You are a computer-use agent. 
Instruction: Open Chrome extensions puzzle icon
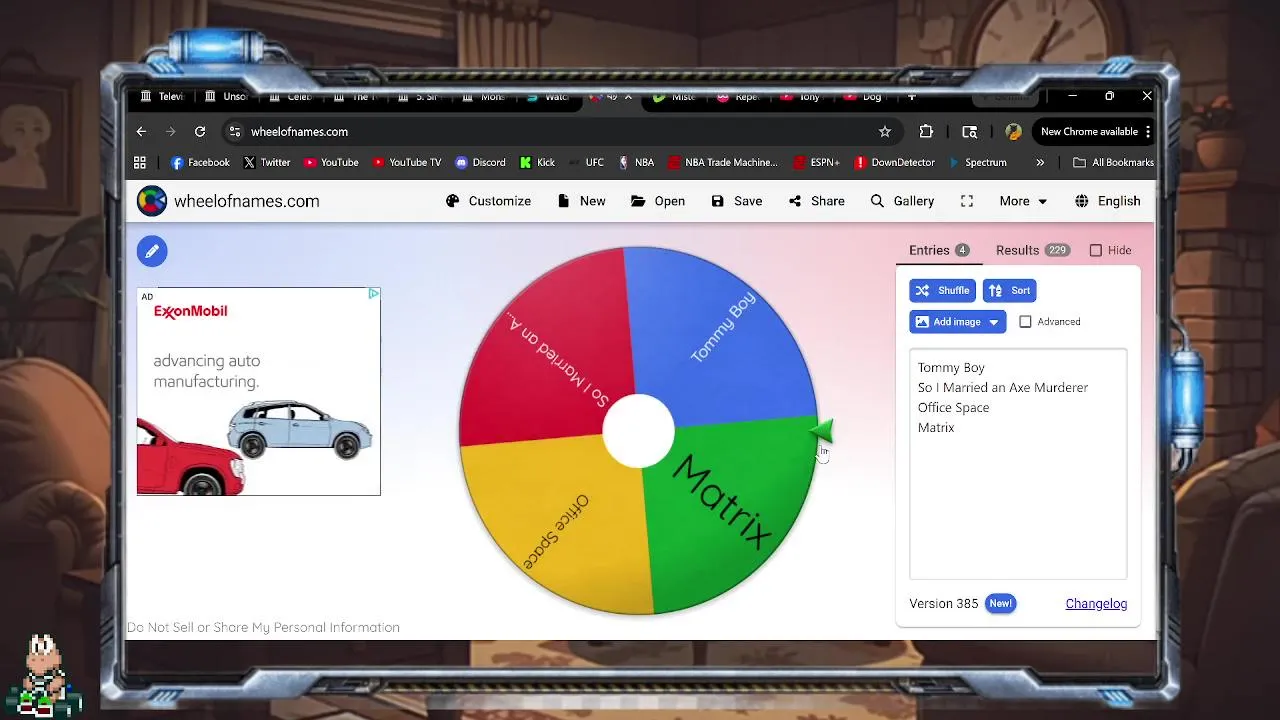coord(926,132)
